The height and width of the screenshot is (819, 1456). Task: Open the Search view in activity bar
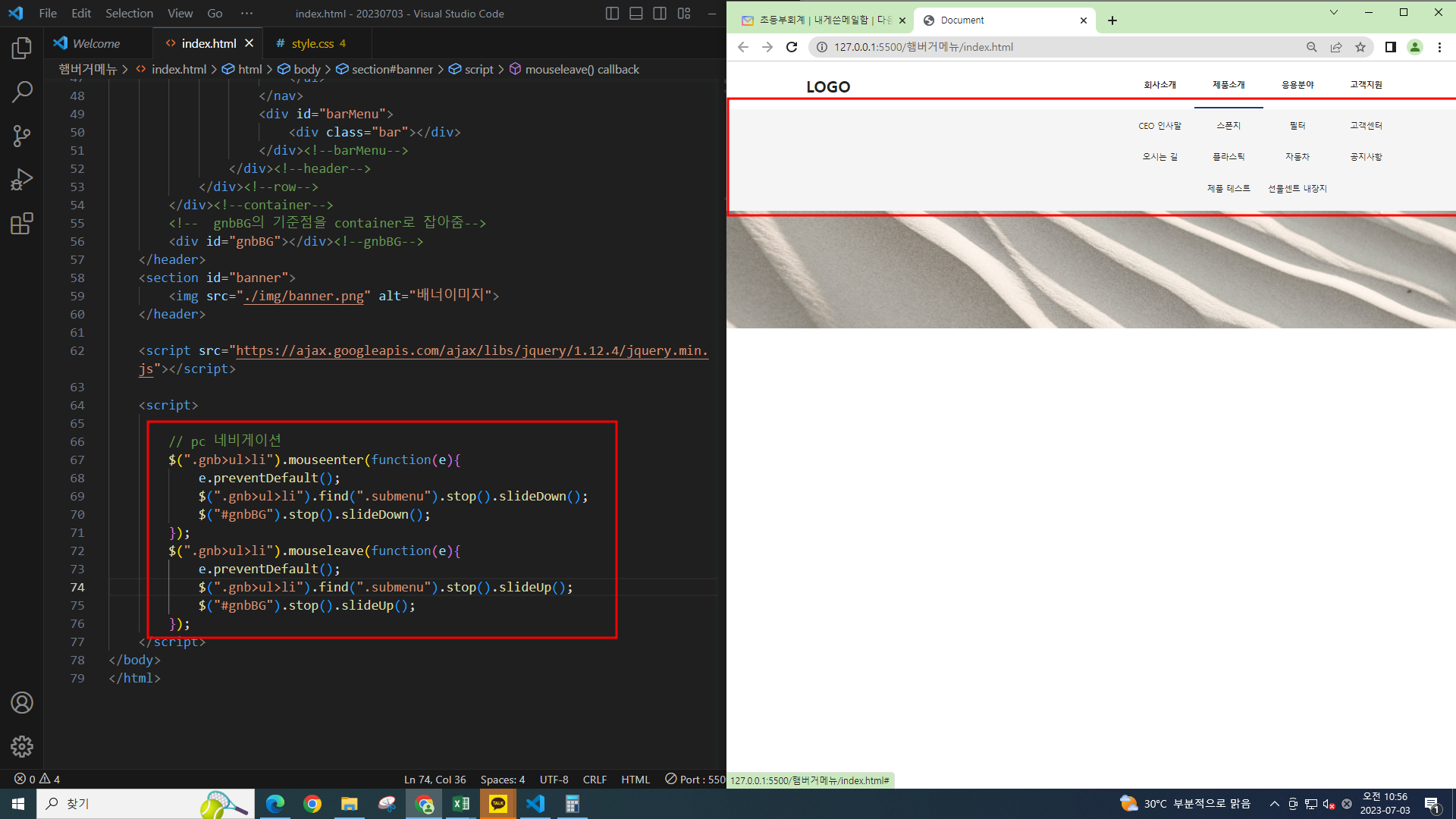(x=22, y=93)
